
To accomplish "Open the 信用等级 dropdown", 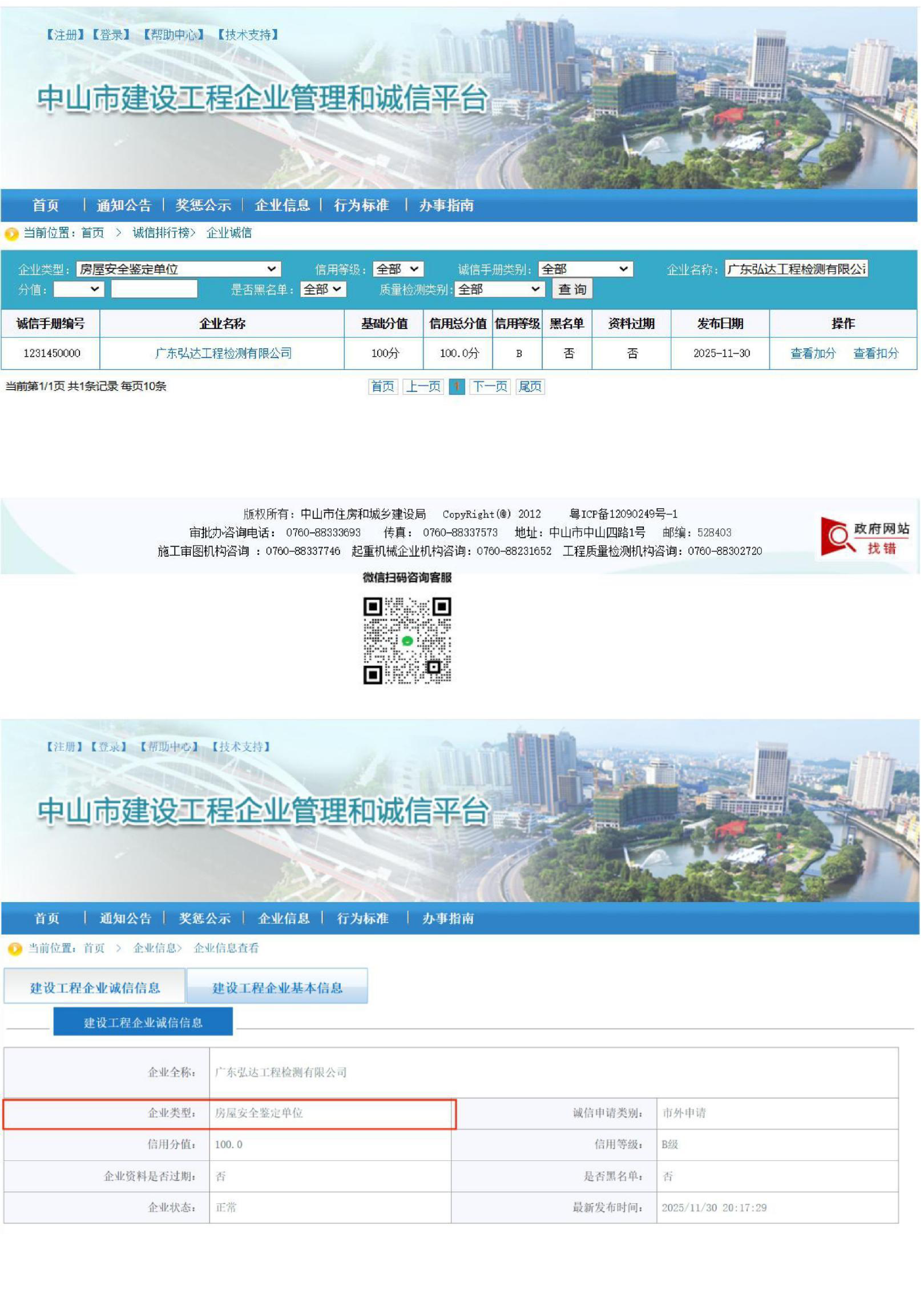I will (398, 269).
